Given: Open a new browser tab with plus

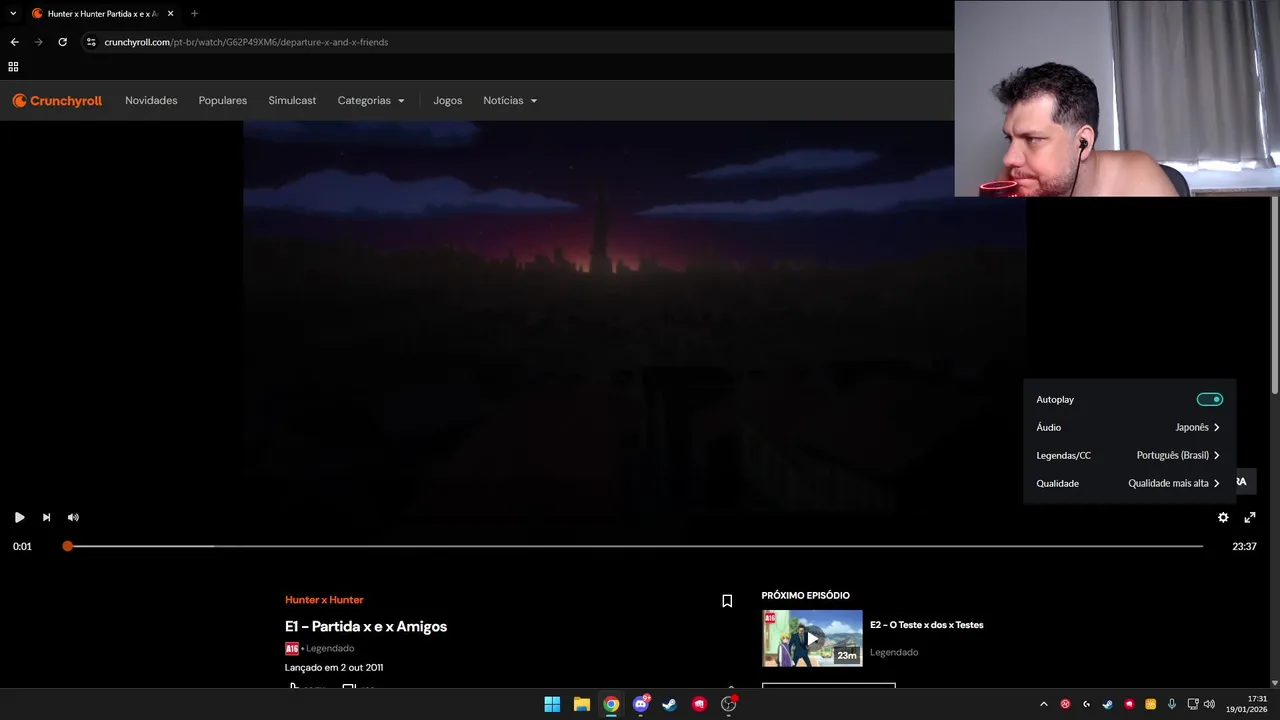Looking at the screenshot, I should click(x=194, y=14).
